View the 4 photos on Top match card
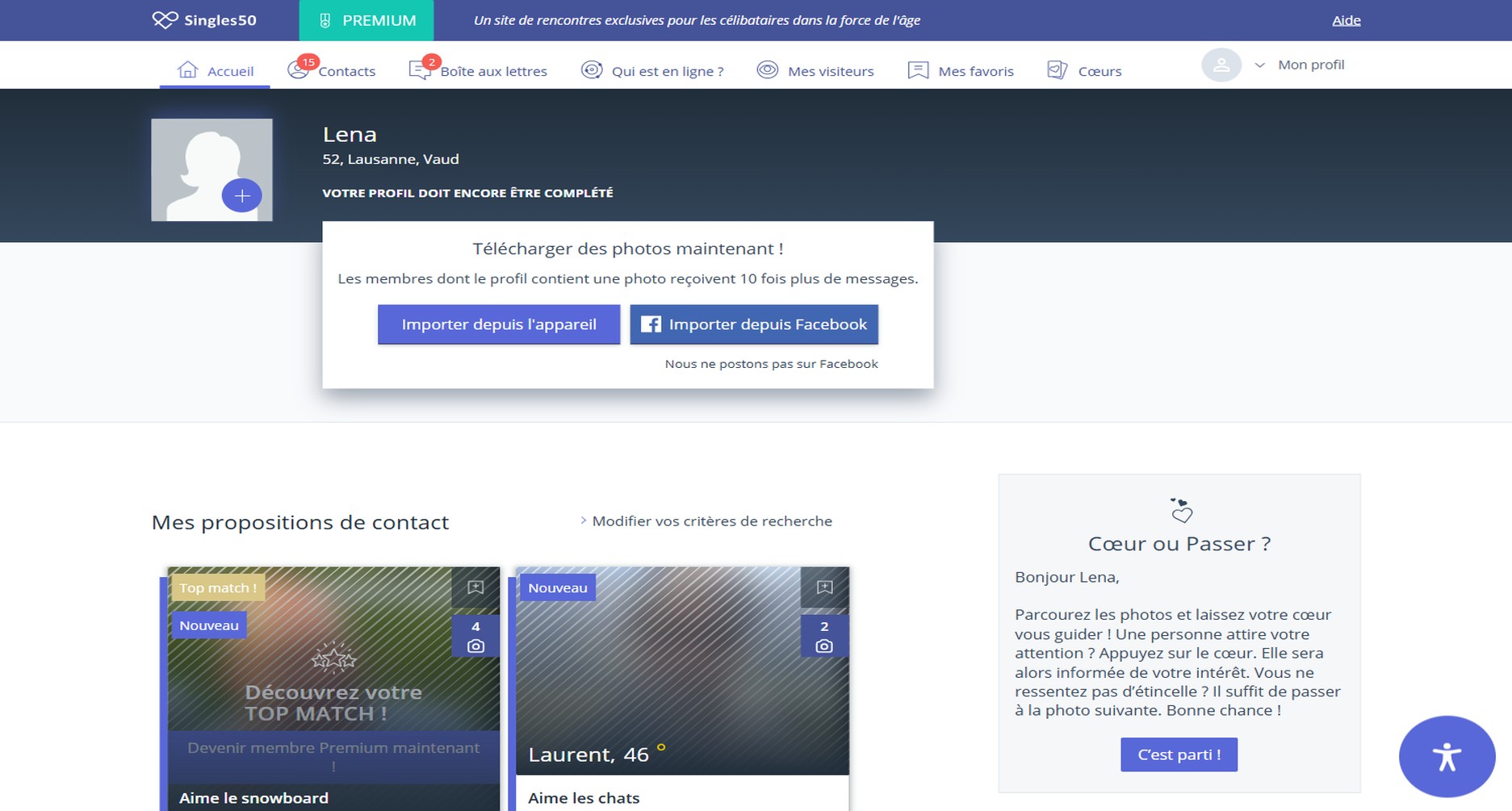1512x811 pixels. [475, 636]
